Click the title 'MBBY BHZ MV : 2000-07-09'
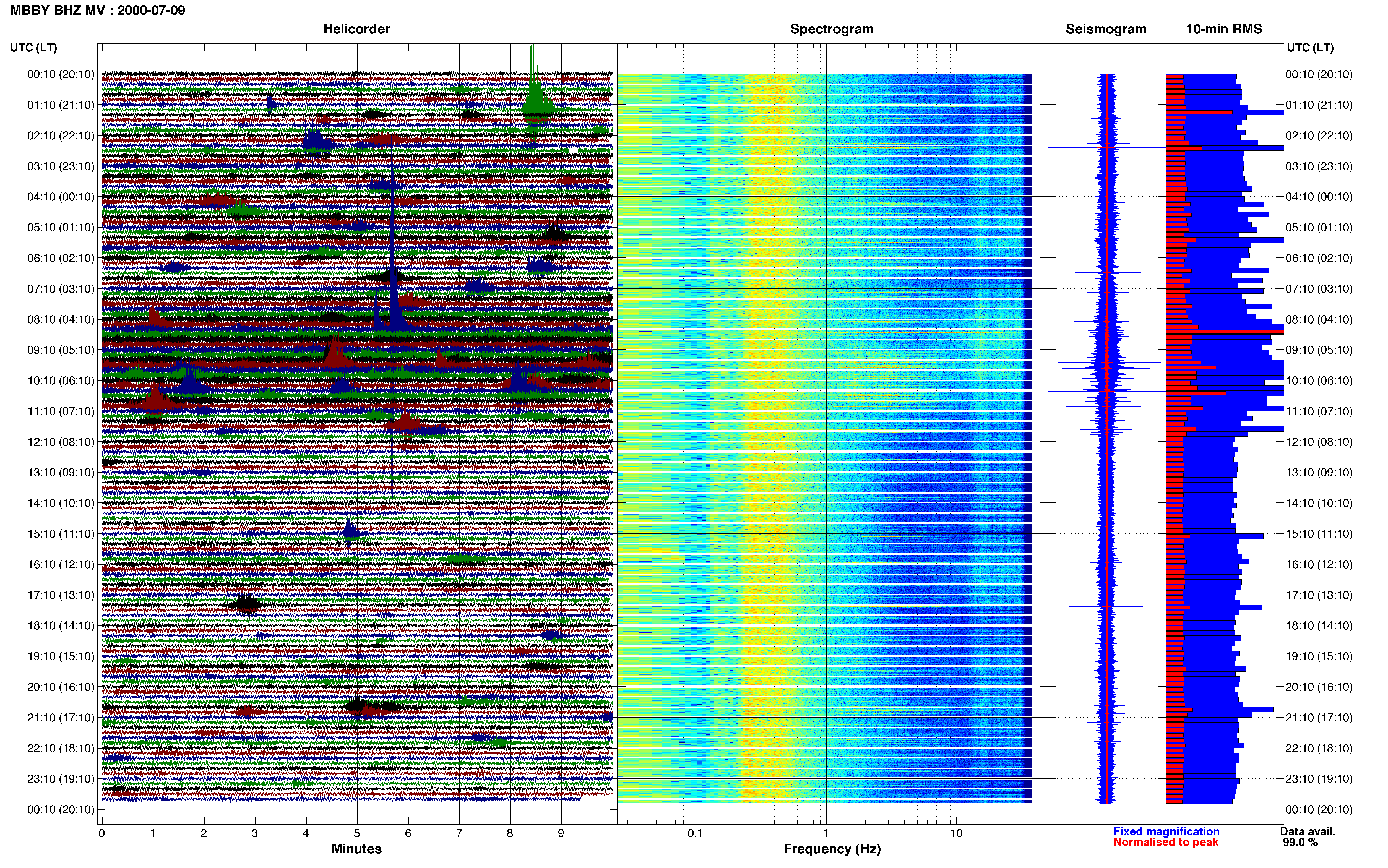The height and width of the screenshot is (868, 1388). click(x=98, y=10)
